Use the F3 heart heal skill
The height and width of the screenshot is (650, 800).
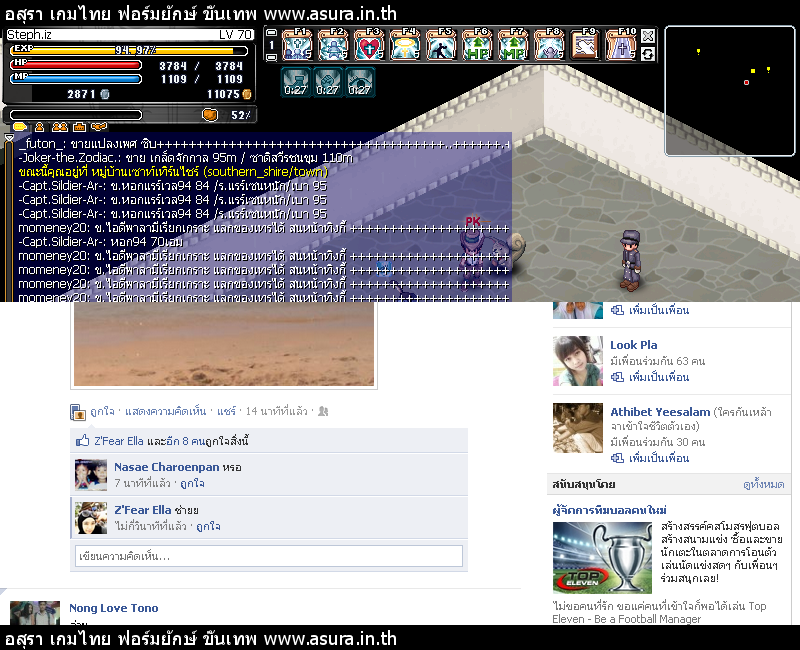click(x=368, y=45)
